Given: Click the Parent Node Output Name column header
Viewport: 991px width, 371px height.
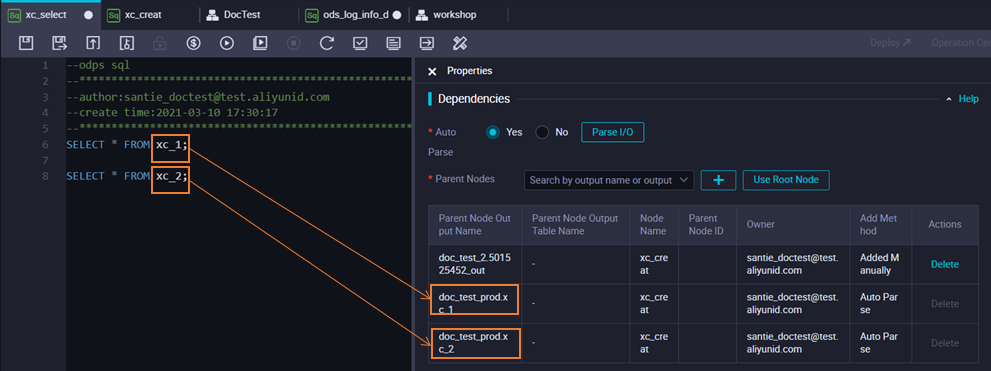Looking at the screenshot, I should 475,224.
